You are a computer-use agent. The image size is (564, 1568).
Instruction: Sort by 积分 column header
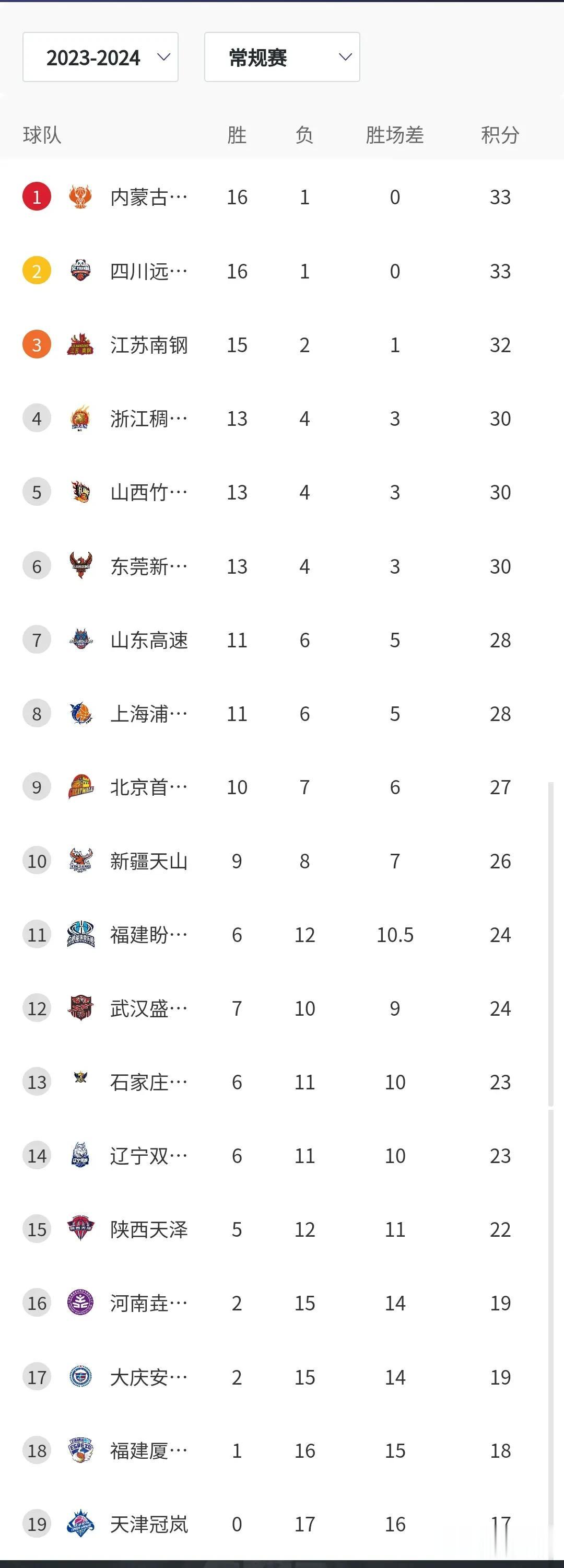coord(500,134)
